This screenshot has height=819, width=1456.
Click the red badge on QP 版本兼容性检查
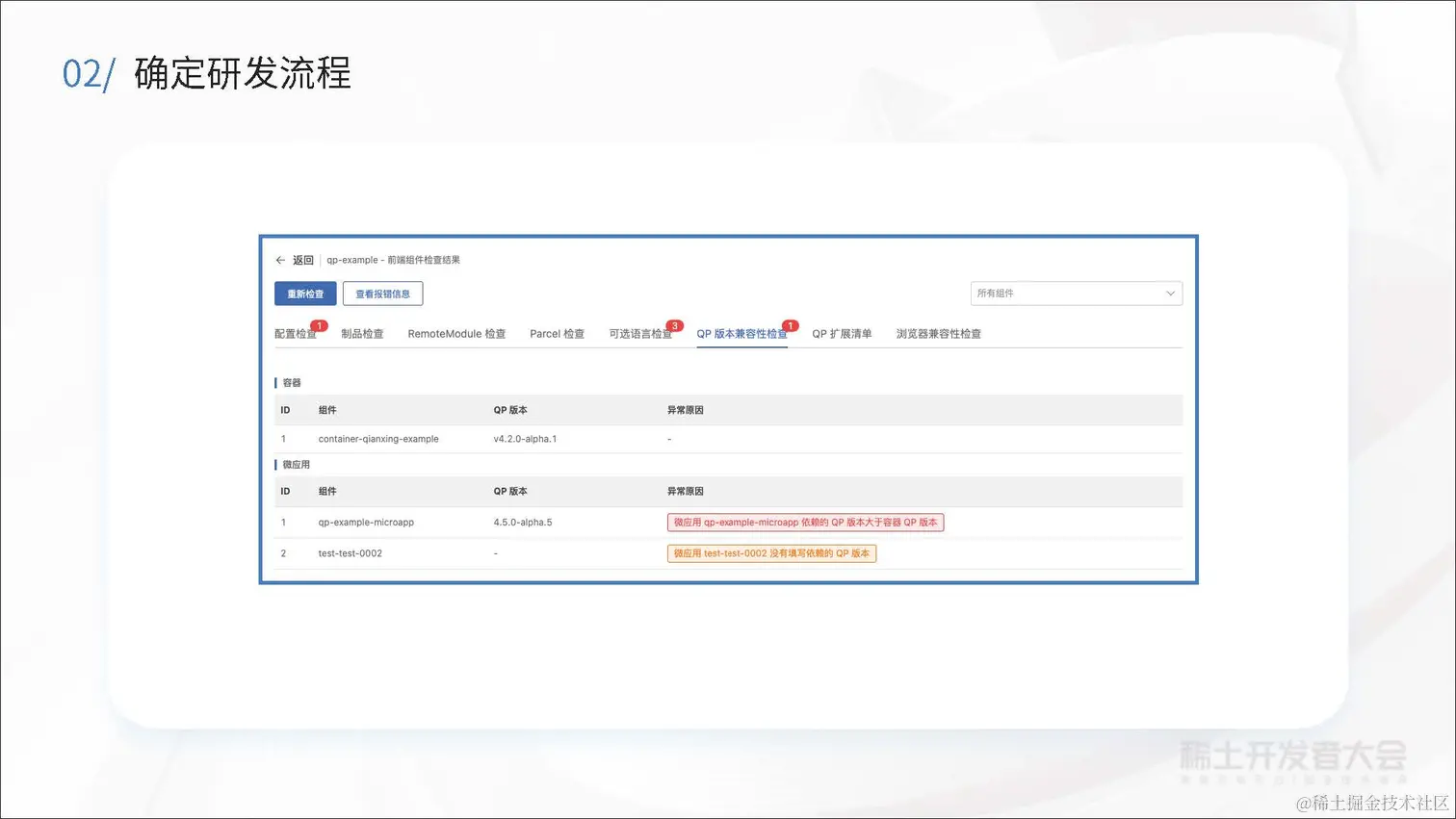click(x=790, y=325)
